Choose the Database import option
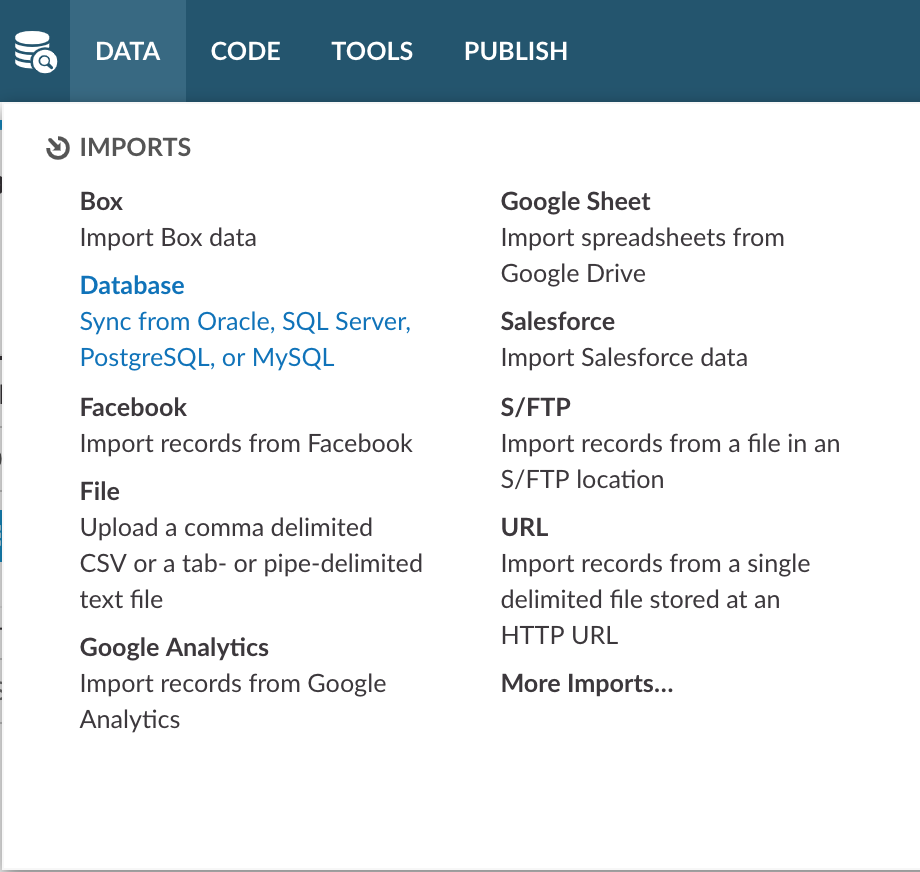This screenshot has width=920, height=872. click(132, 285)
